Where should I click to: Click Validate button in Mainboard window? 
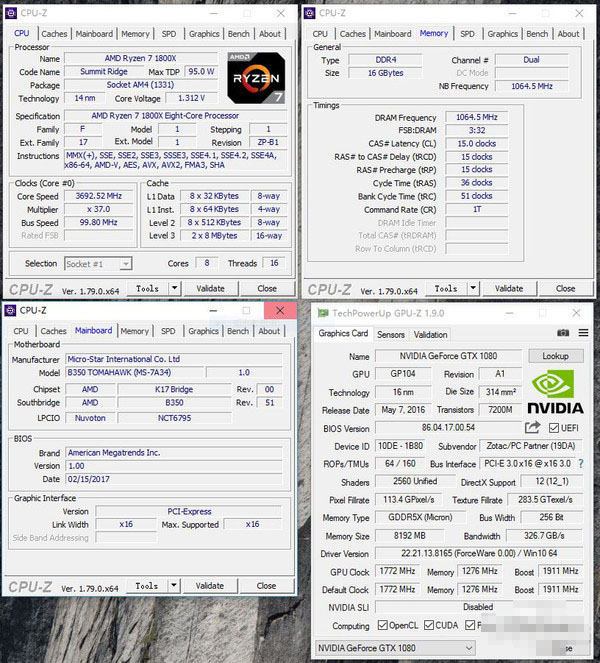(x=210, y=586)
